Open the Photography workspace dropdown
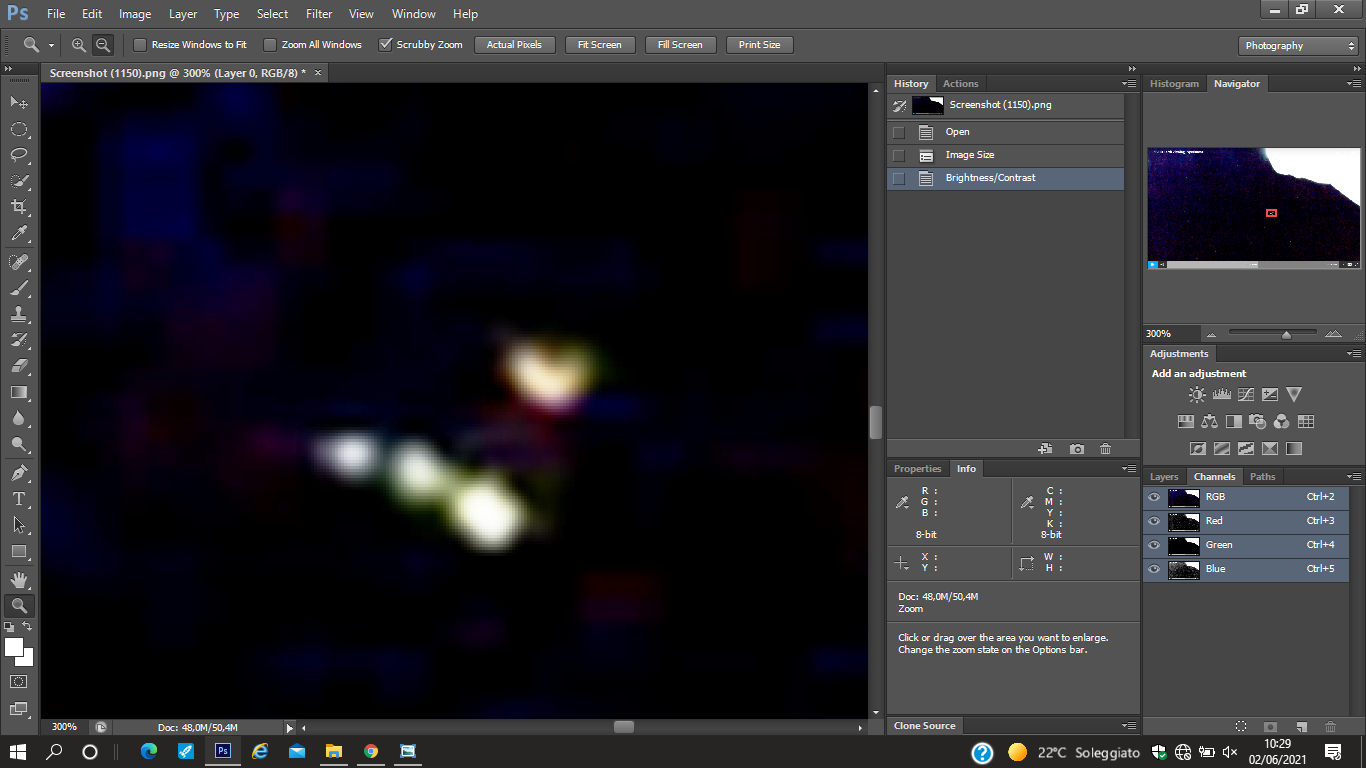The height and width of the screenshot is (768, 1366). coord(1298,46)
